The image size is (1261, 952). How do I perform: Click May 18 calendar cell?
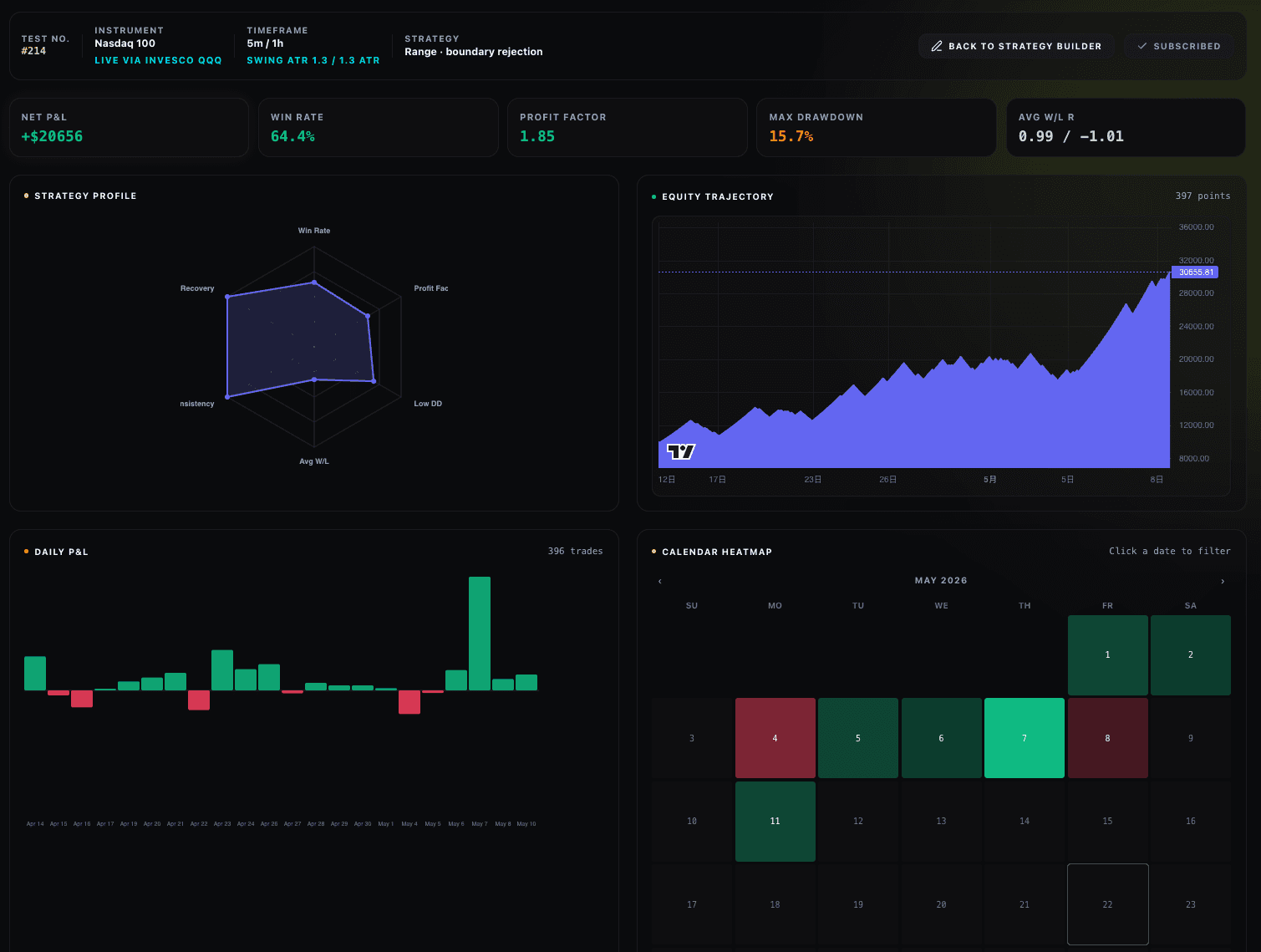(775, 904)
